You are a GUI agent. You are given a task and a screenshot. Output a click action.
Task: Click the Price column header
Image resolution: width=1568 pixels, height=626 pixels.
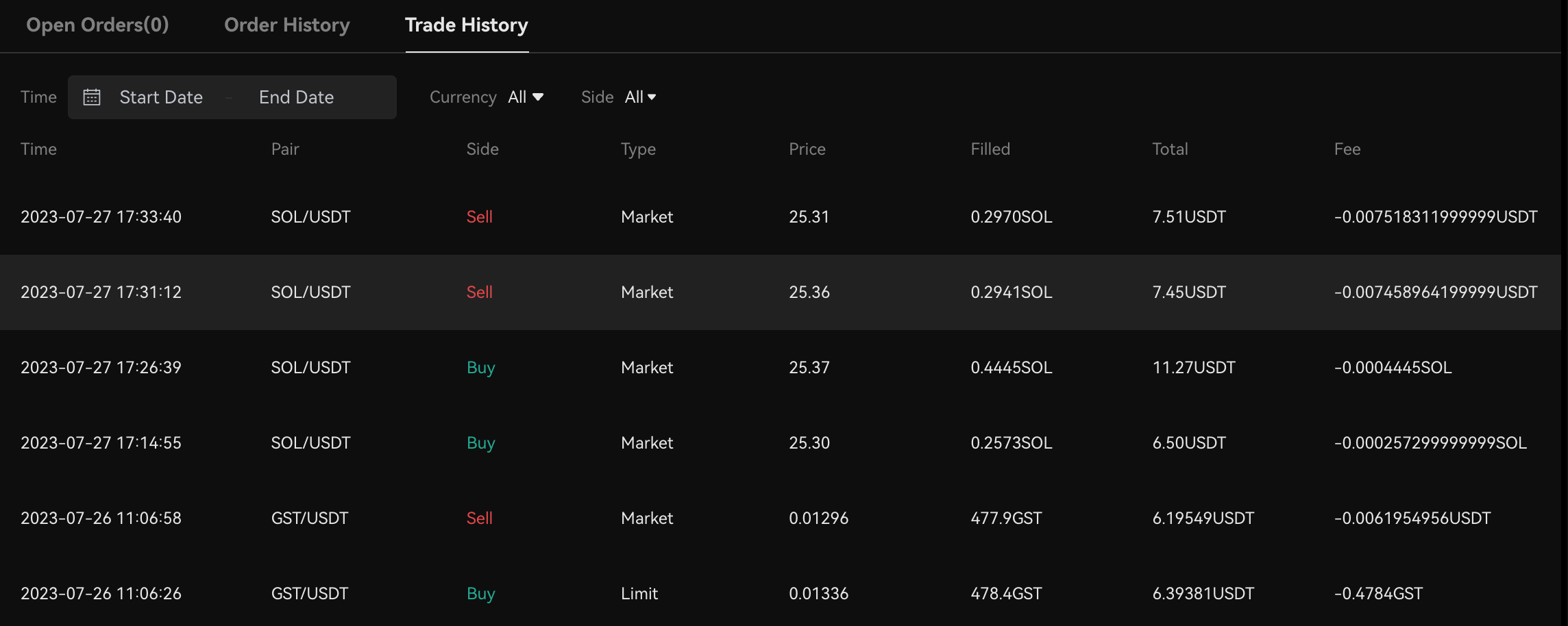tap(807, 149)
